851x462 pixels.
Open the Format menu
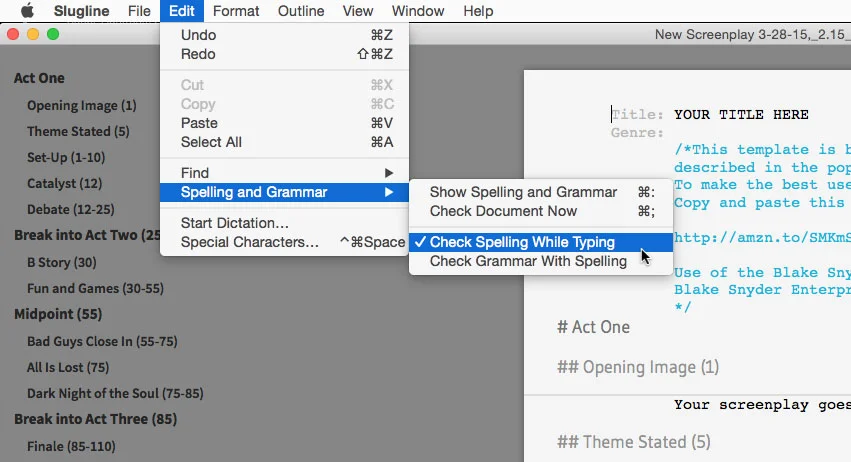coord(236,11)
